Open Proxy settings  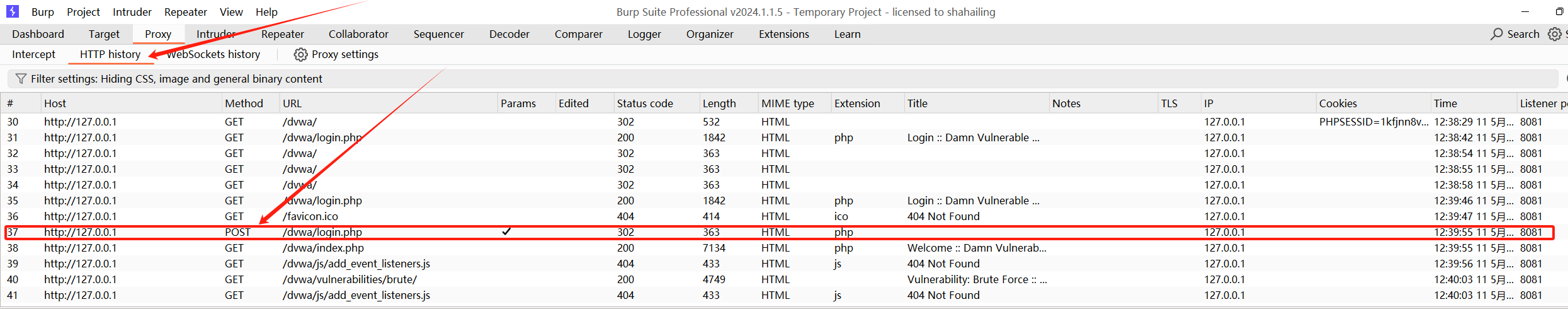[x=336, y=54]
